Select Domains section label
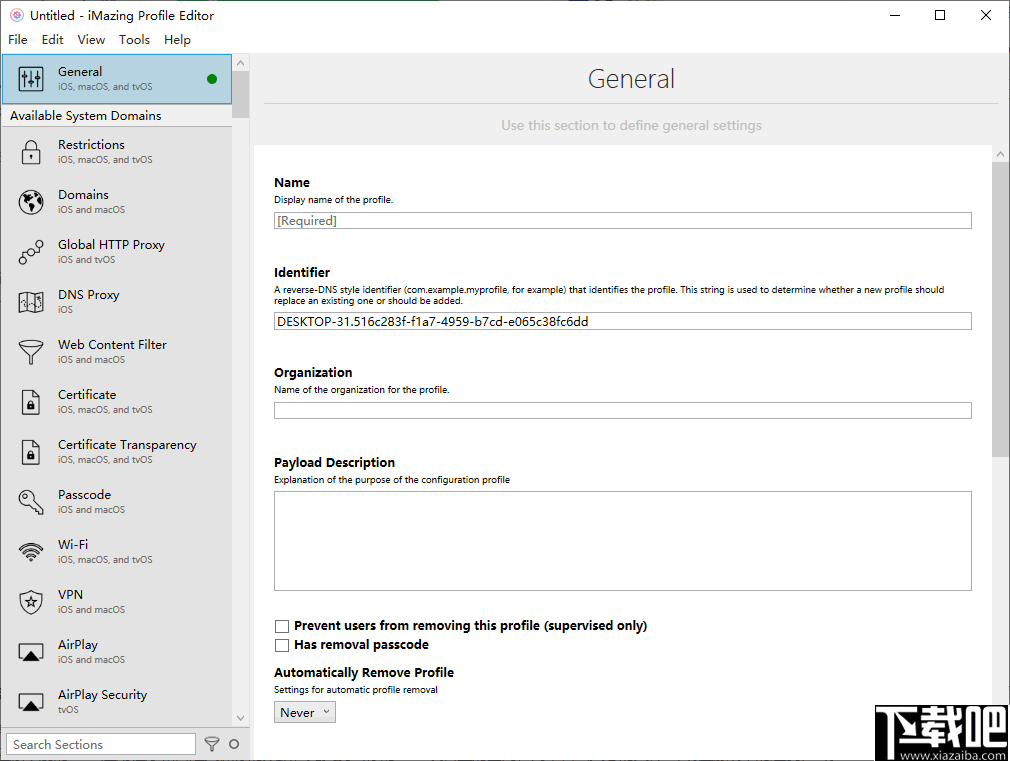Image resolution: width=1010 pixels, height=761 pixels. tap(83, 195)
